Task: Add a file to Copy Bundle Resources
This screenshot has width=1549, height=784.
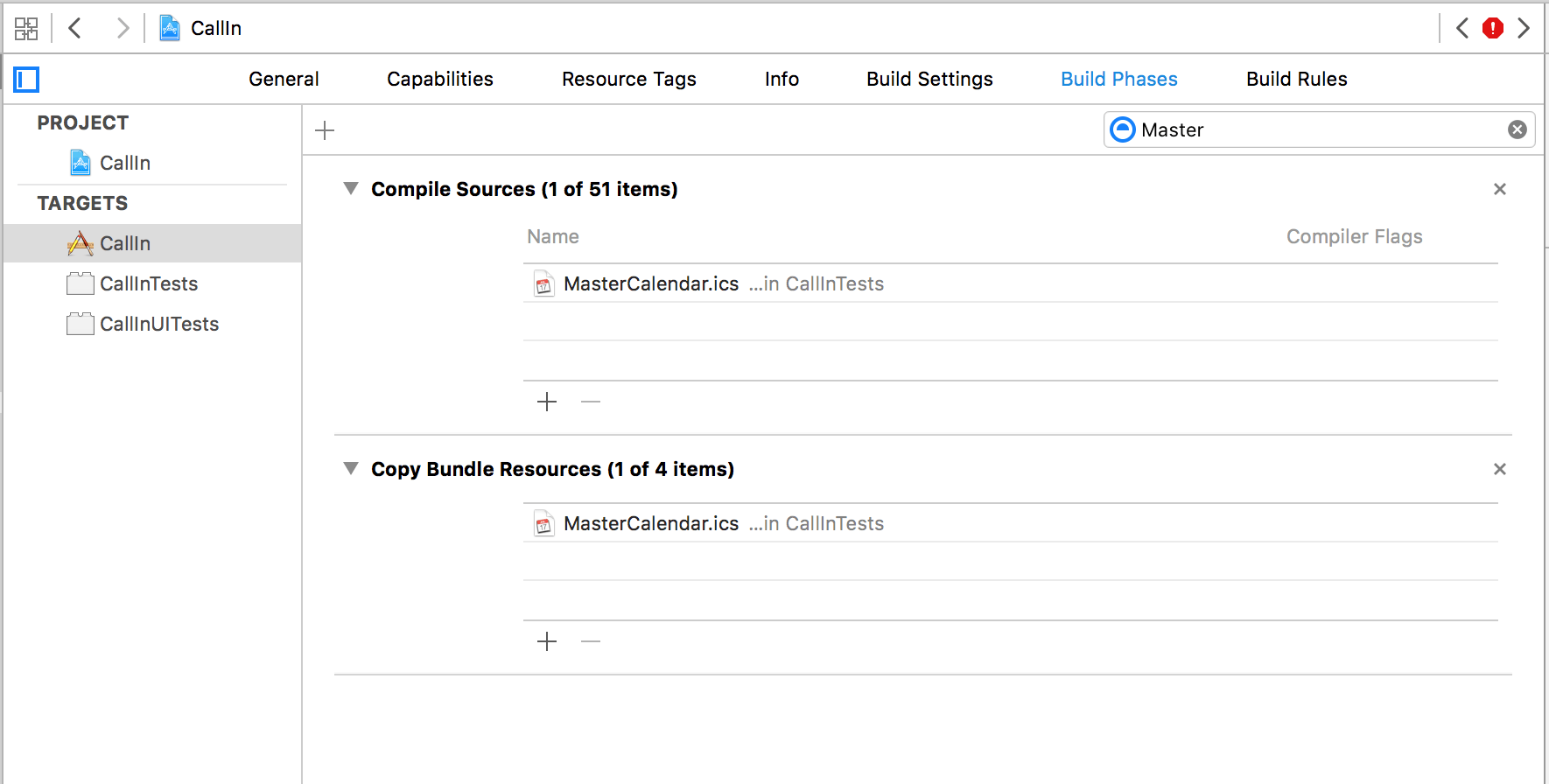Action: (547, 641)
